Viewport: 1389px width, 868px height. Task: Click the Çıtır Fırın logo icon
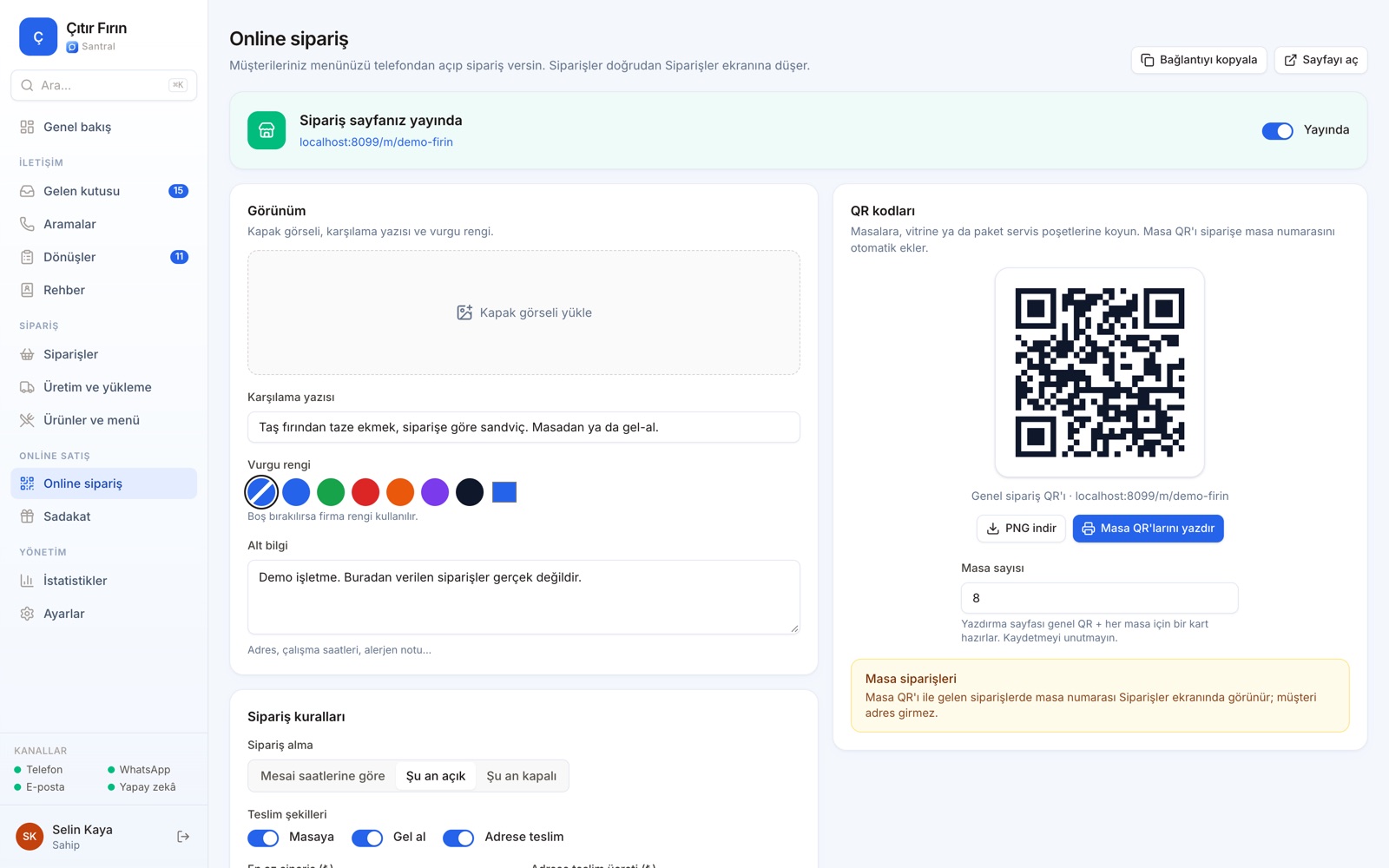coord(38,36)
